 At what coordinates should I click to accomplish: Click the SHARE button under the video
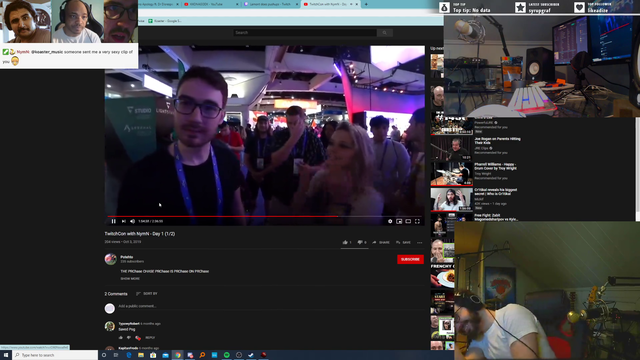coord(381,242)
